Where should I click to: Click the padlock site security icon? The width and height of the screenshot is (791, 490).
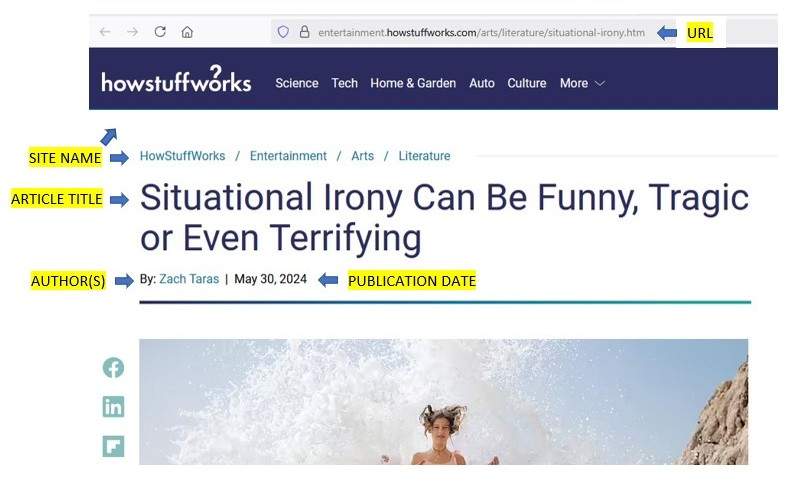[x=304, y=32]
